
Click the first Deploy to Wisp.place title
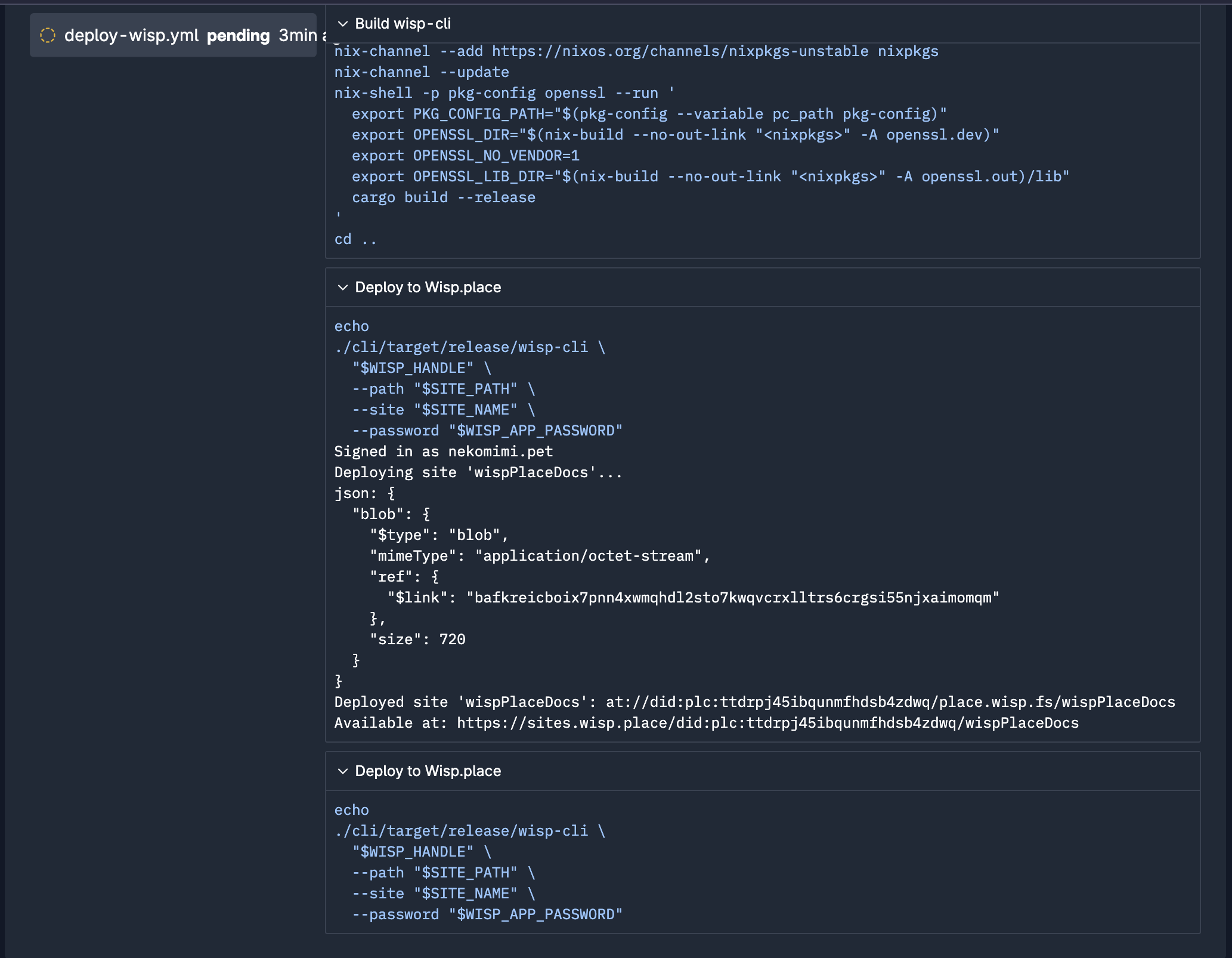(x=428, y=288)
